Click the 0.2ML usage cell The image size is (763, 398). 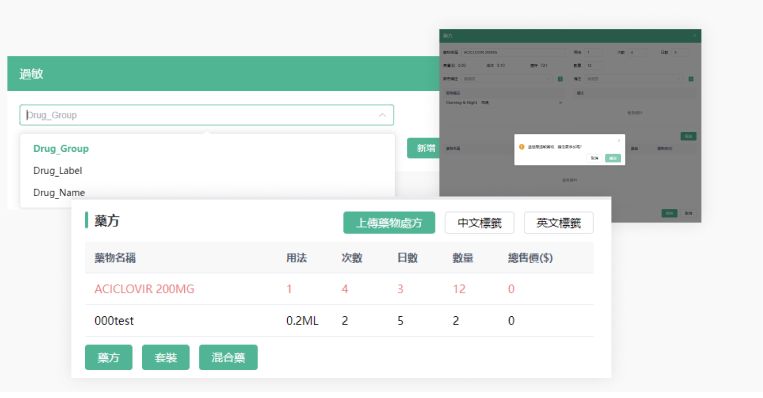coord(302,321)
